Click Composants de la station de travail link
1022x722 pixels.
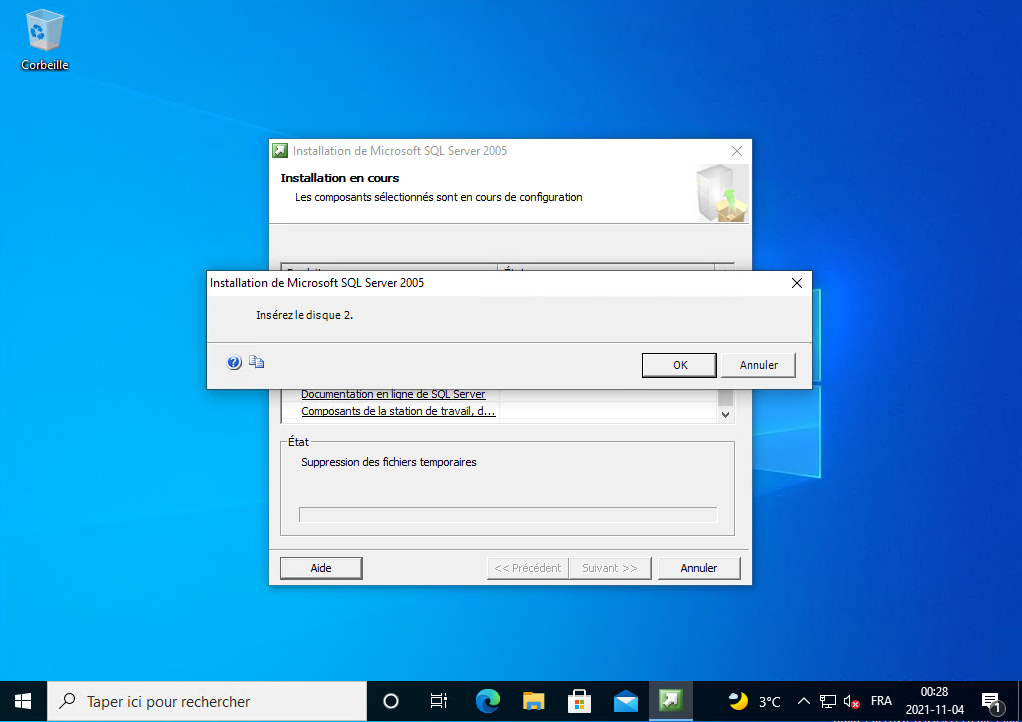398,411
